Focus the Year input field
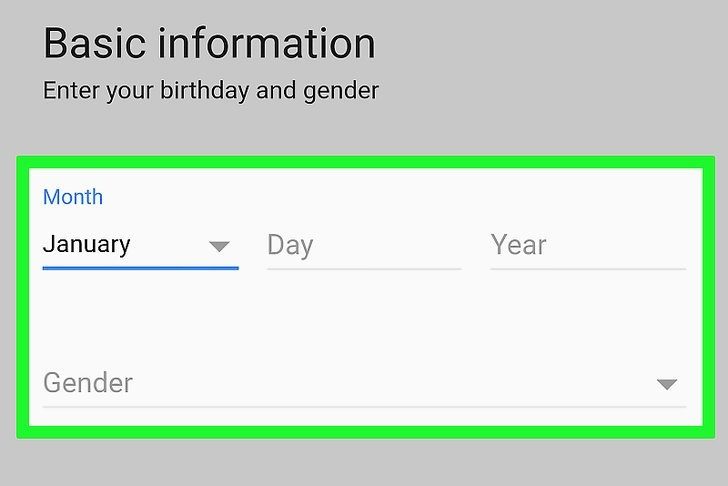The image size is (728, 486). [x=587, y=245]
